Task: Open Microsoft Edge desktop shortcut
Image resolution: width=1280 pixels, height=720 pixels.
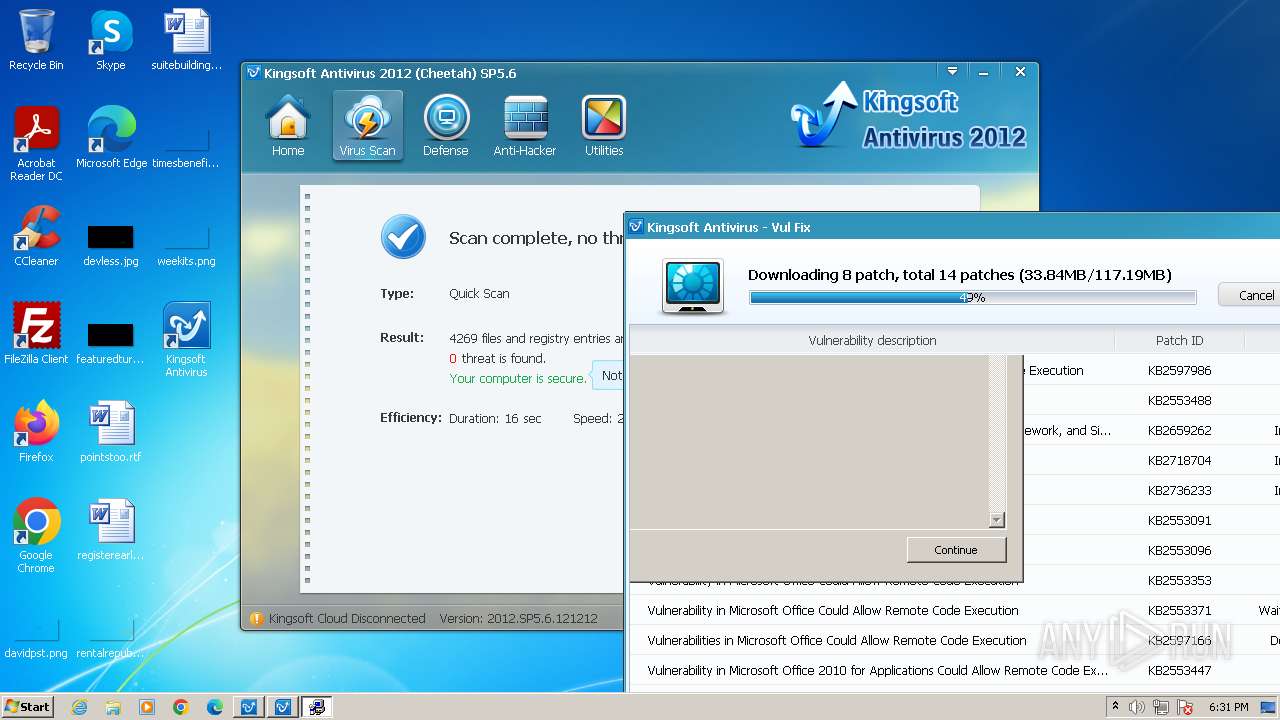Action: point(111,138)
